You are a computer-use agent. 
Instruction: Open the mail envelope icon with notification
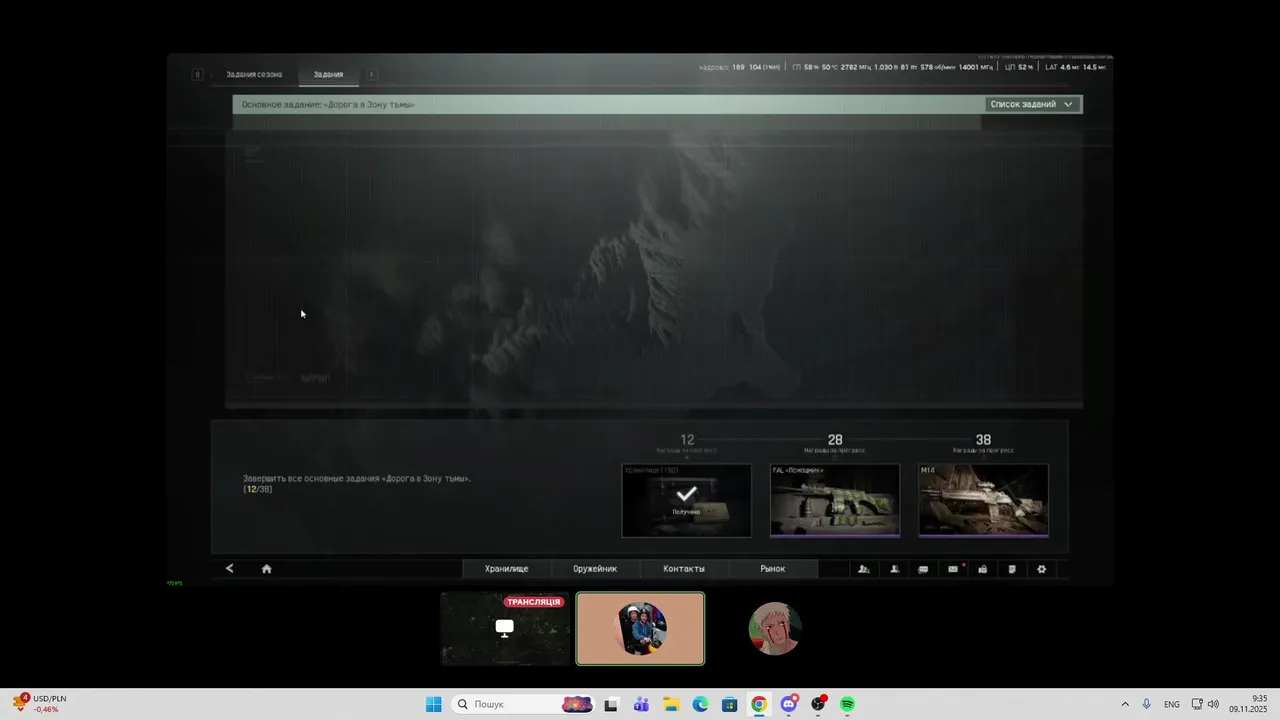click(953, 569)
